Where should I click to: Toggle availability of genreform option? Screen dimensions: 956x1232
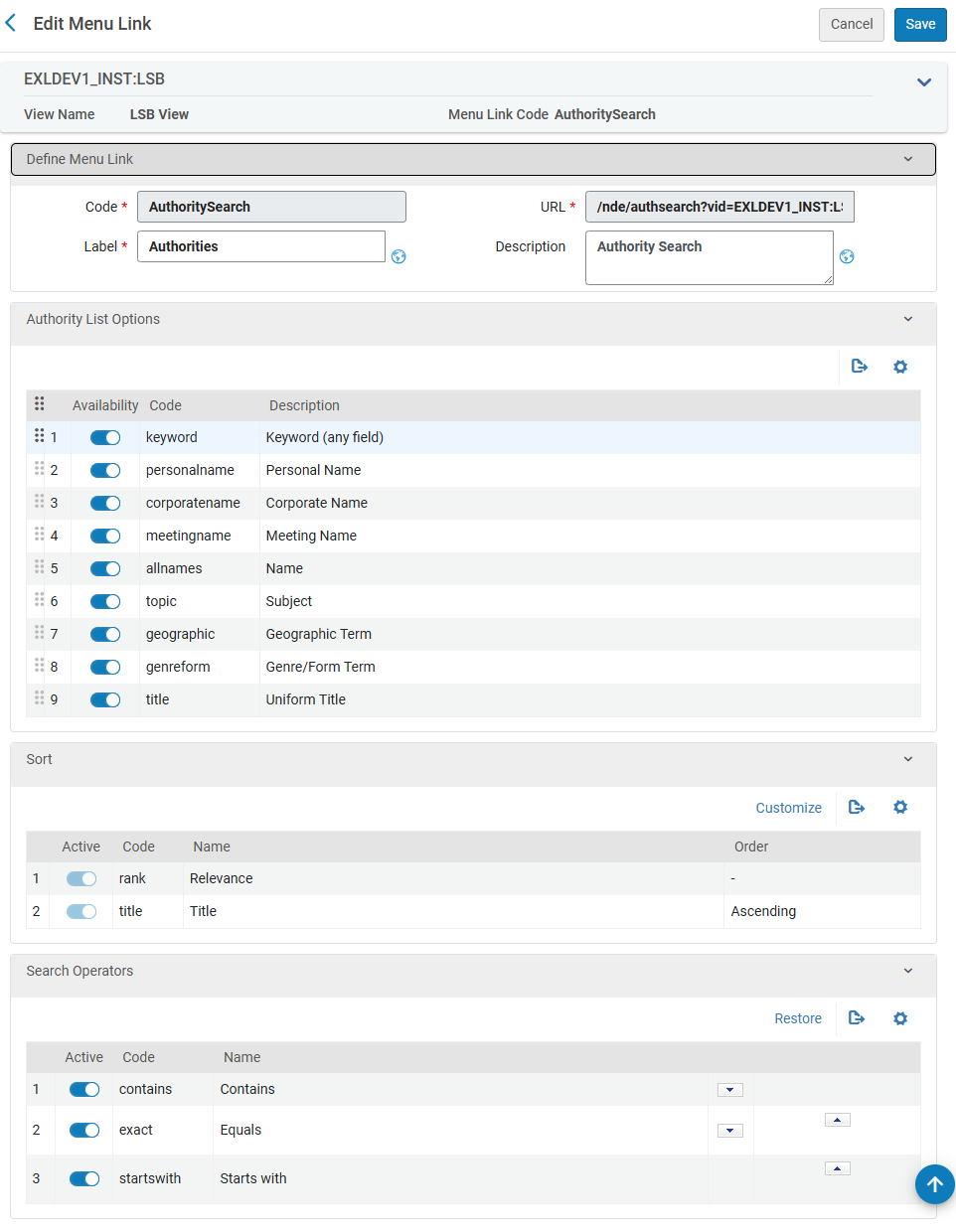point(105,667)
